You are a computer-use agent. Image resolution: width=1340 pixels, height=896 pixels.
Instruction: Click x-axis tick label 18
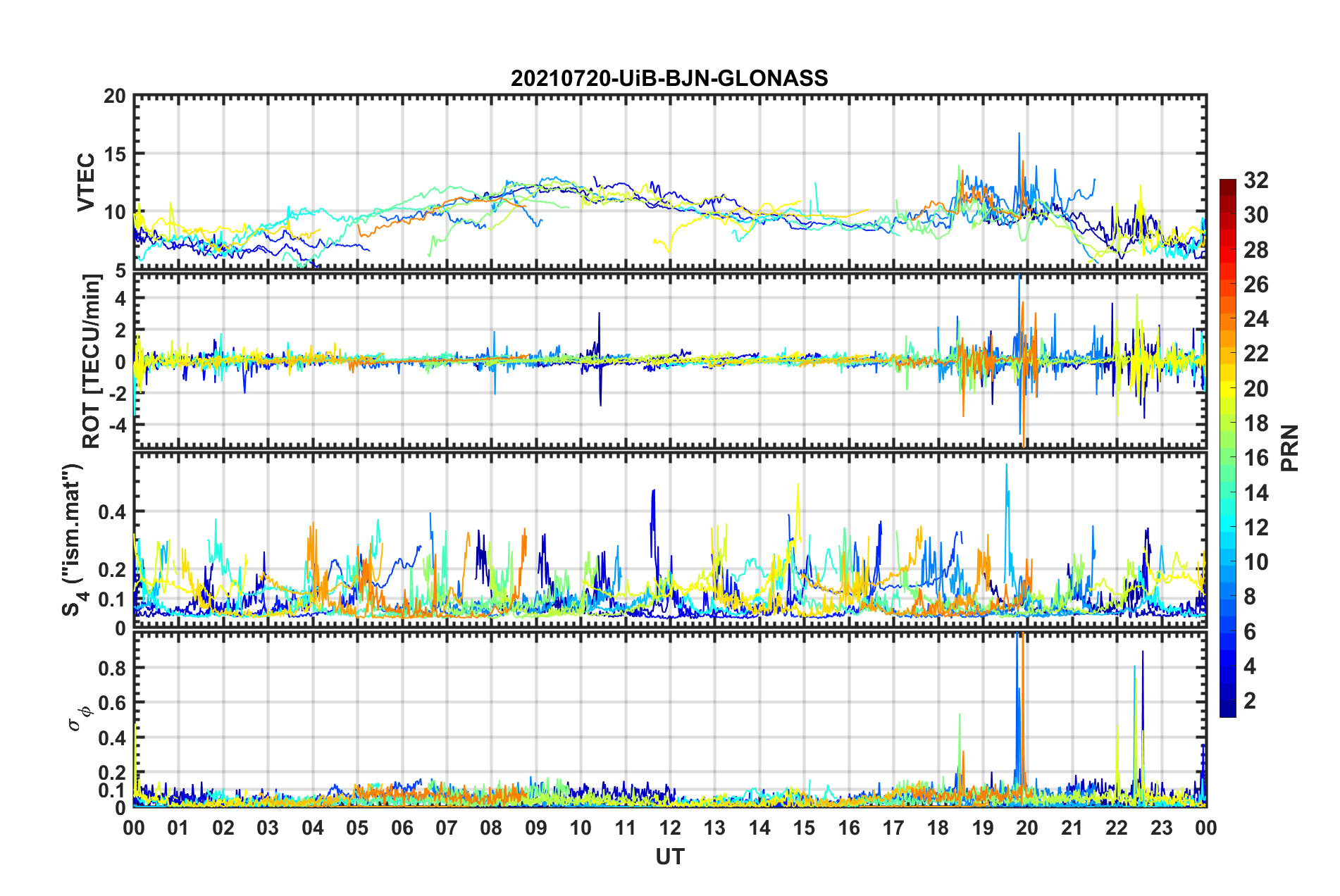[938, 828]
